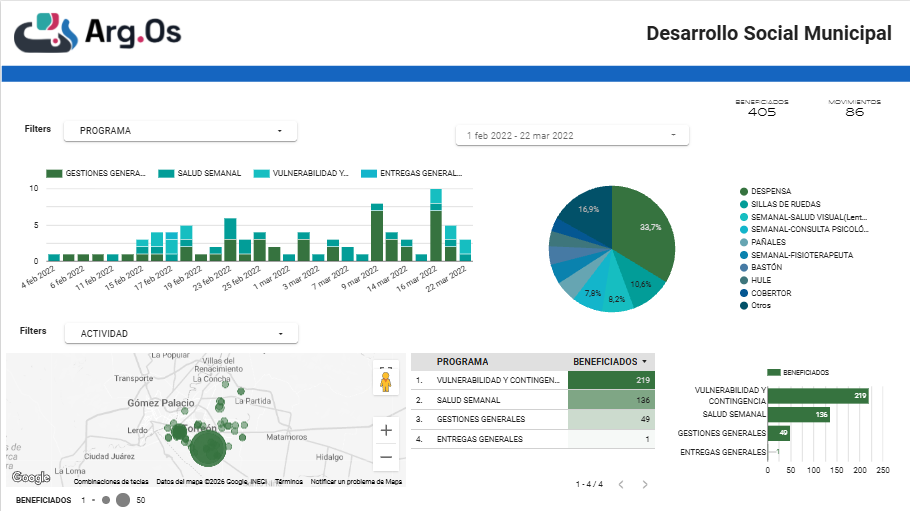Screen dimensions: 910x511
Task: Click Notificar un problema de Maps link
Action: pyautogui.click(x=356, y=481)
